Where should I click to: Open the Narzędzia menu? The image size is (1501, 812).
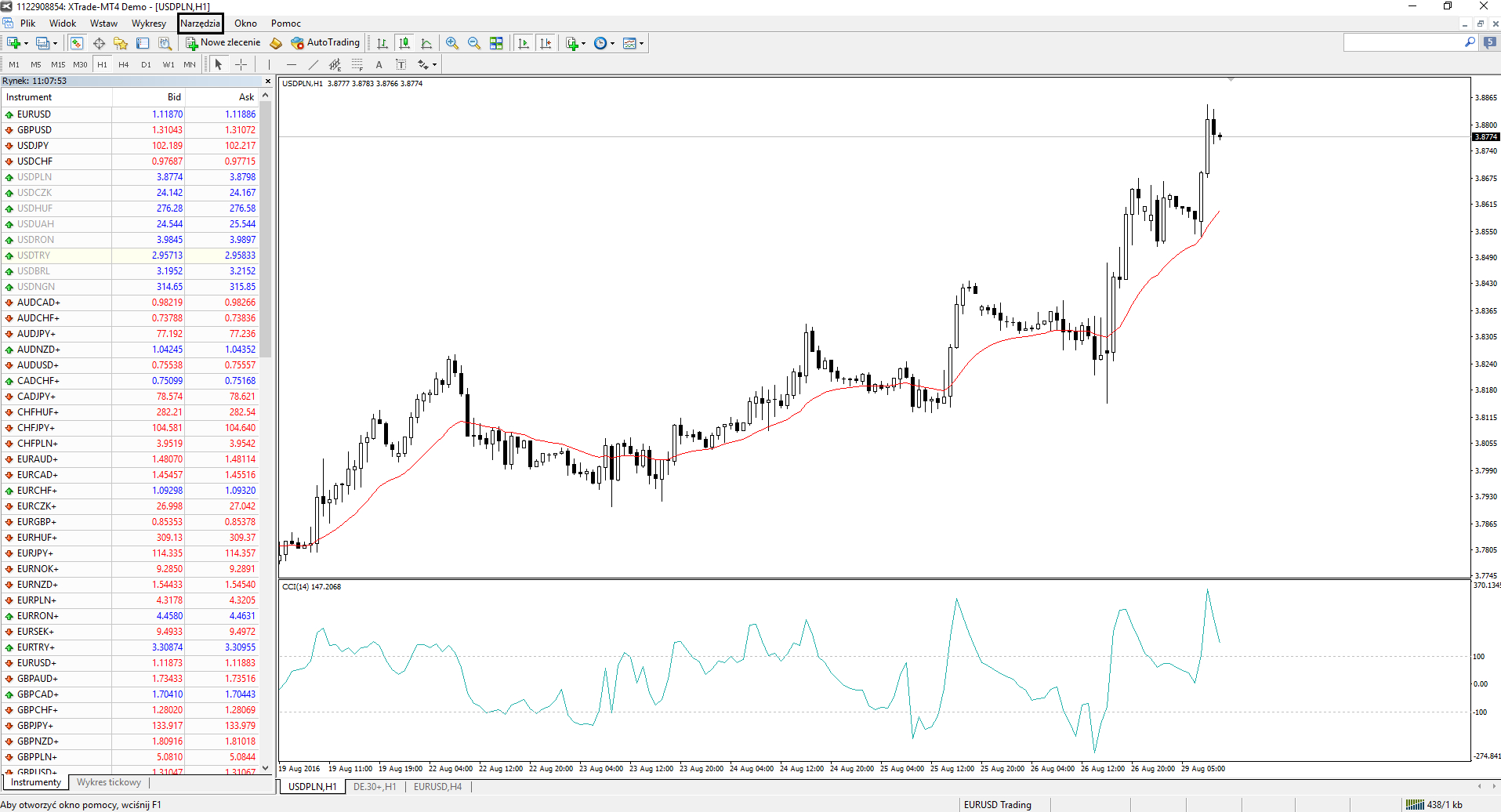click(201, 24)
